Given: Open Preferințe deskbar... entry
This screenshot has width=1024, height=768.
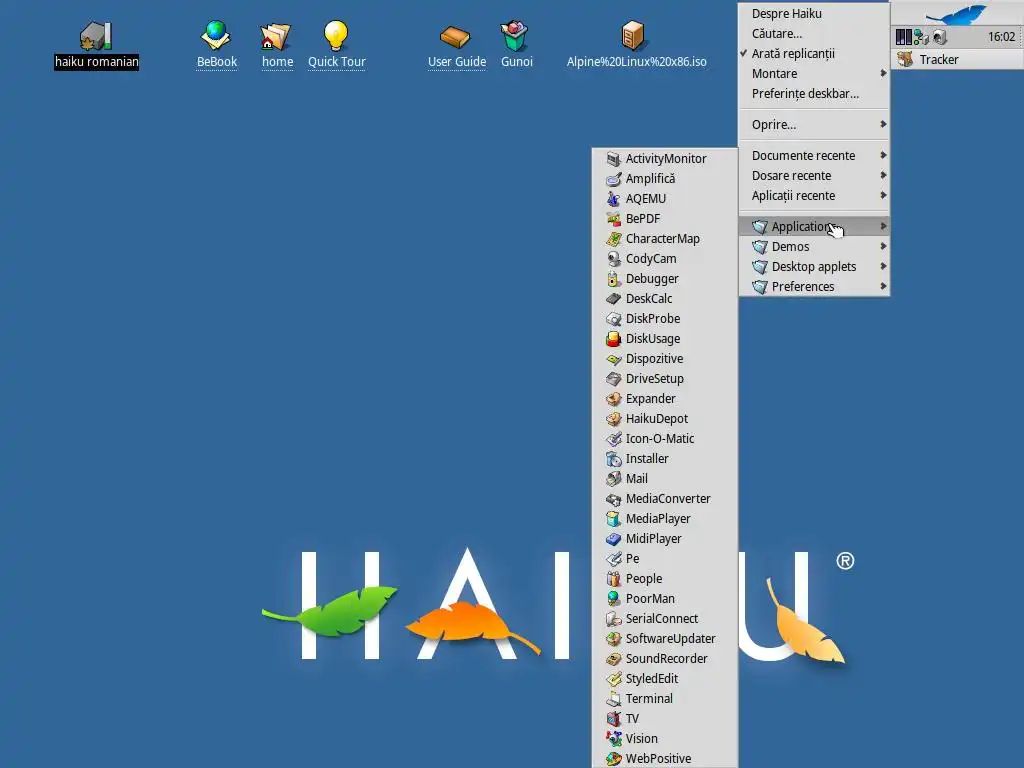Looking at the screenshot, I should pos(814,94).
